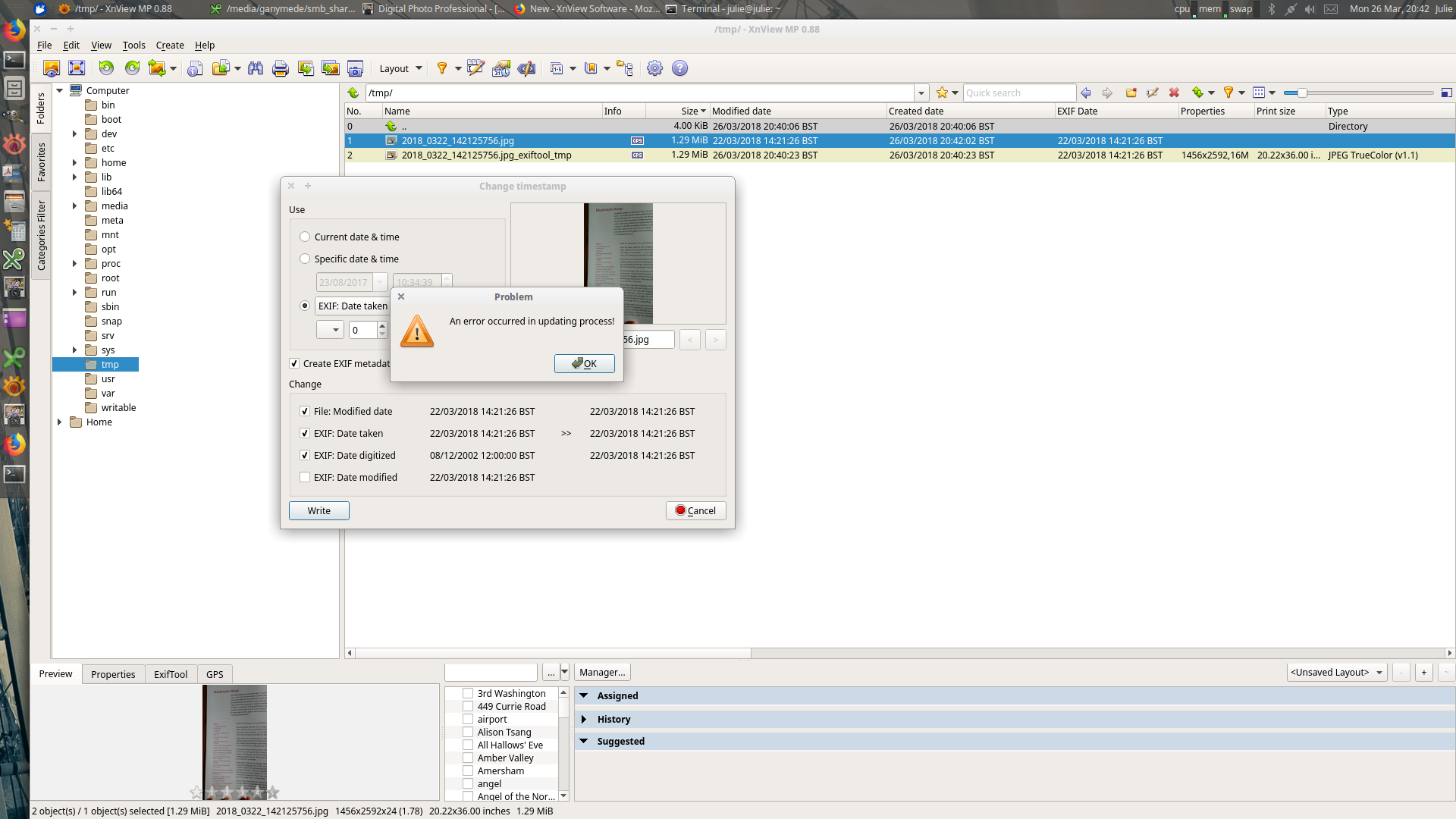The image size is (1456, 819).
Task: Click the Print toolbar icon
Action: point(280,68)
